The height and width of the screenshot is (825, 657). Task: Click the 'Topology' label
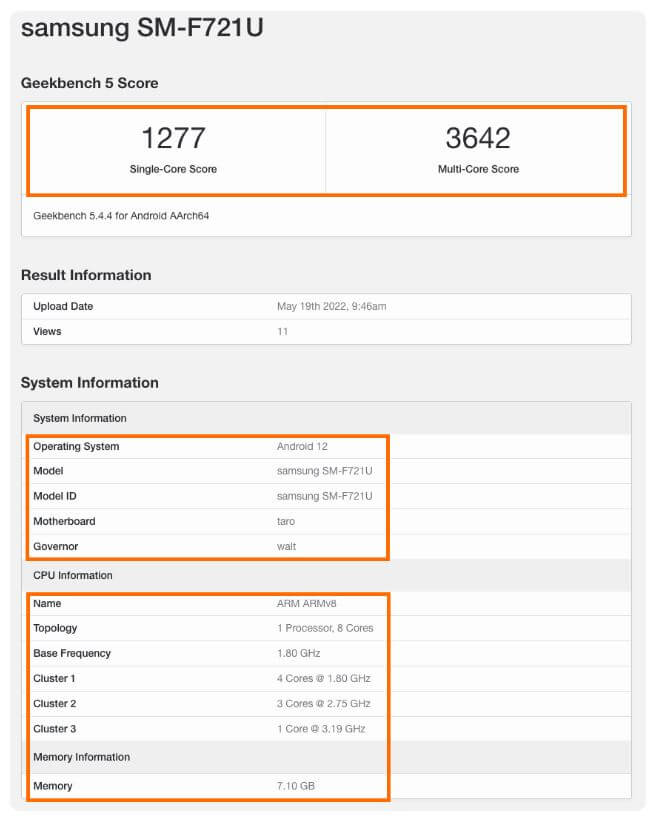pyautogui.click(x=55, y=628)
